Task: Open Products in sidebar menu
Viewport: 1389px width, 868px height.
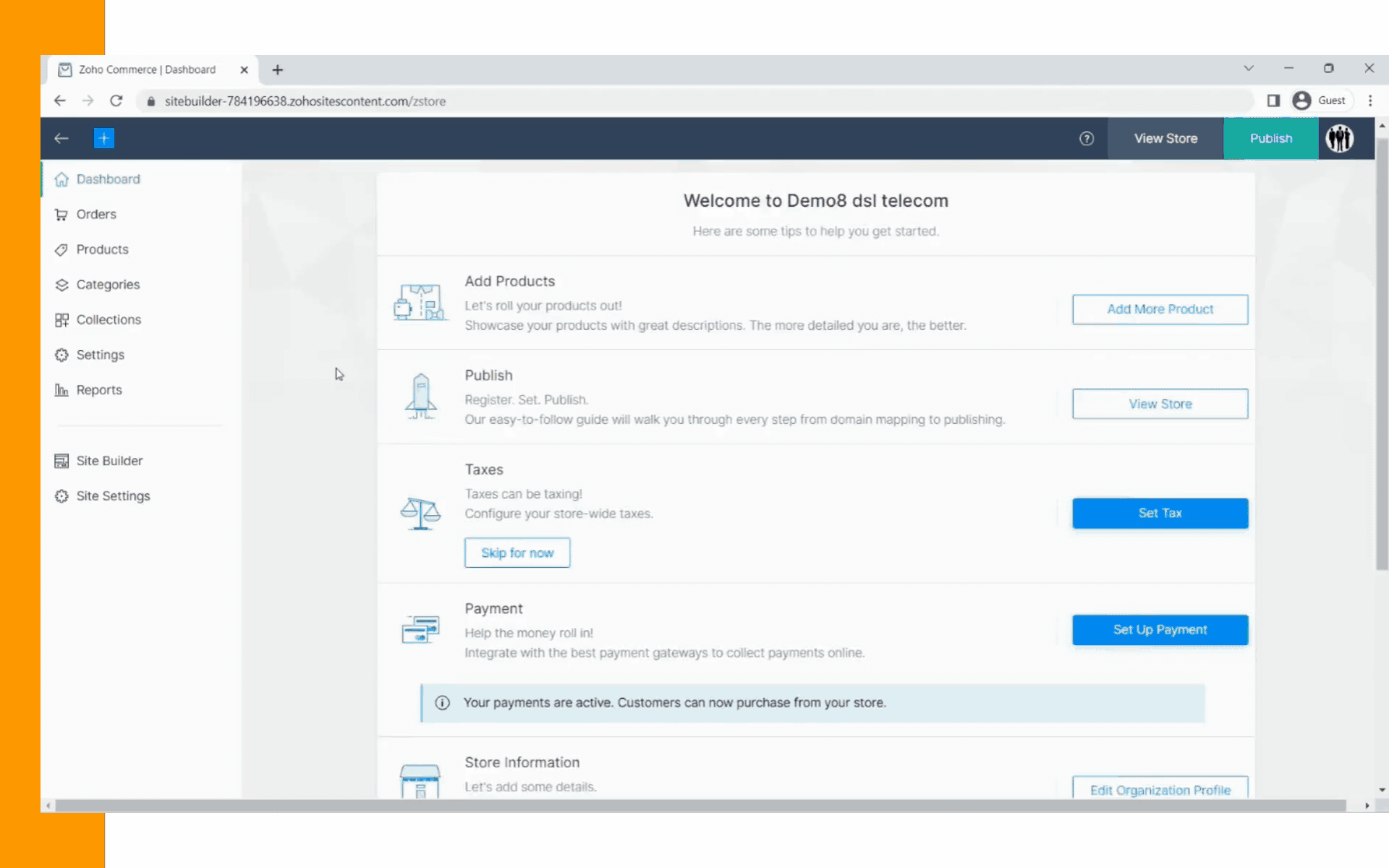Action: [103, 250]
